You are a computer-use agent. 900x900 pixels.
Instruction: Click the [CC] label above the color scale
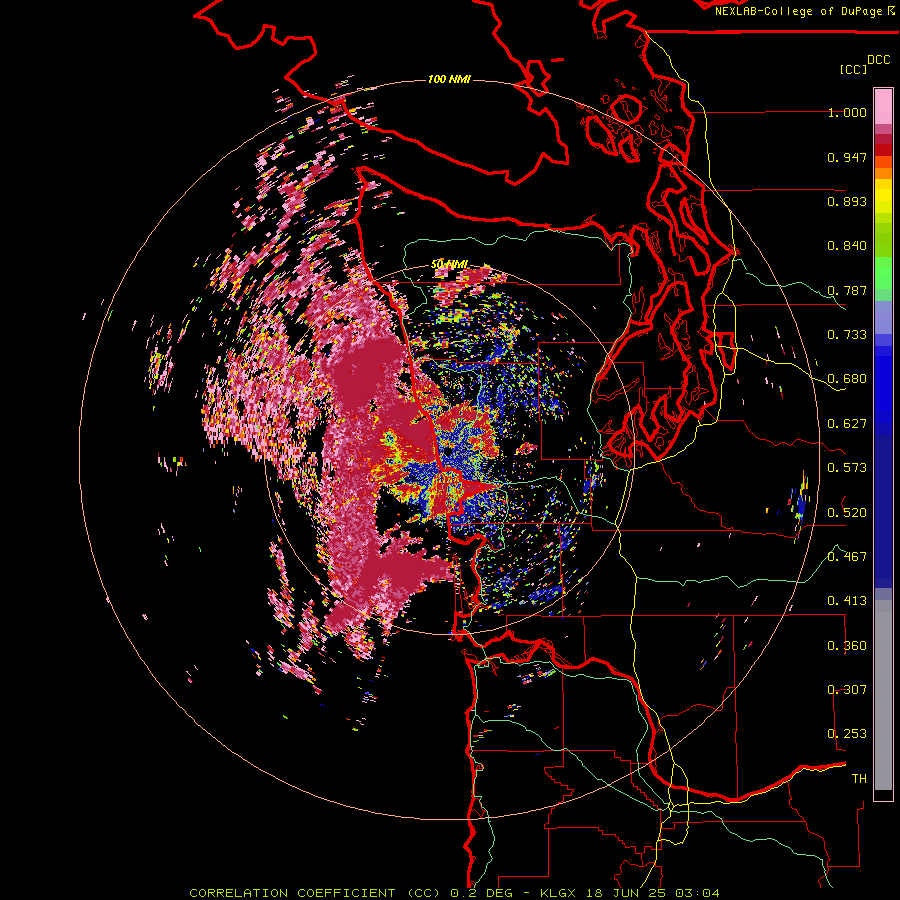(x=853, y=69)
